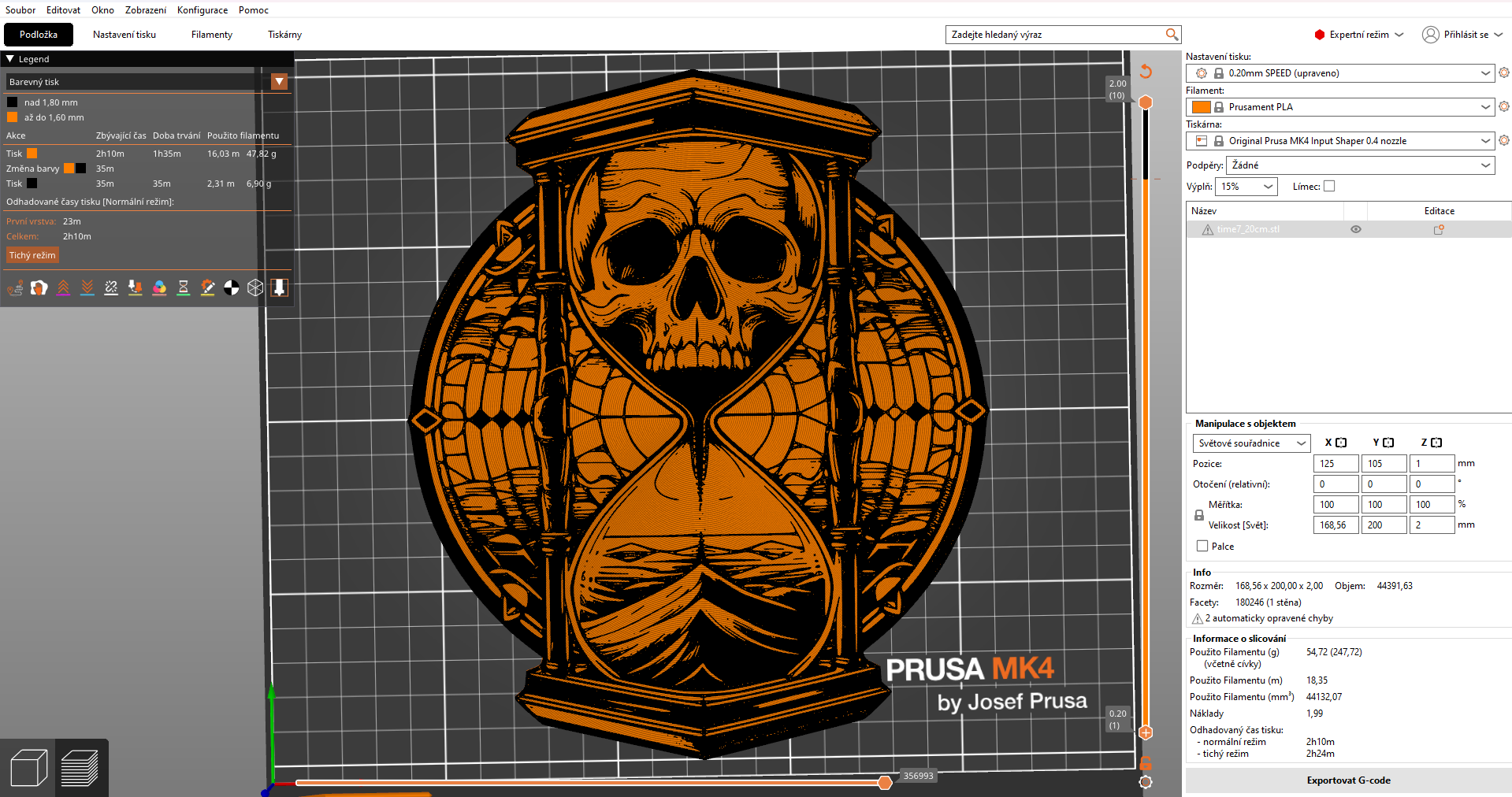
Task: Toggle deretractions with the blue down-chevrons icon
Action: tap(87, 287)
